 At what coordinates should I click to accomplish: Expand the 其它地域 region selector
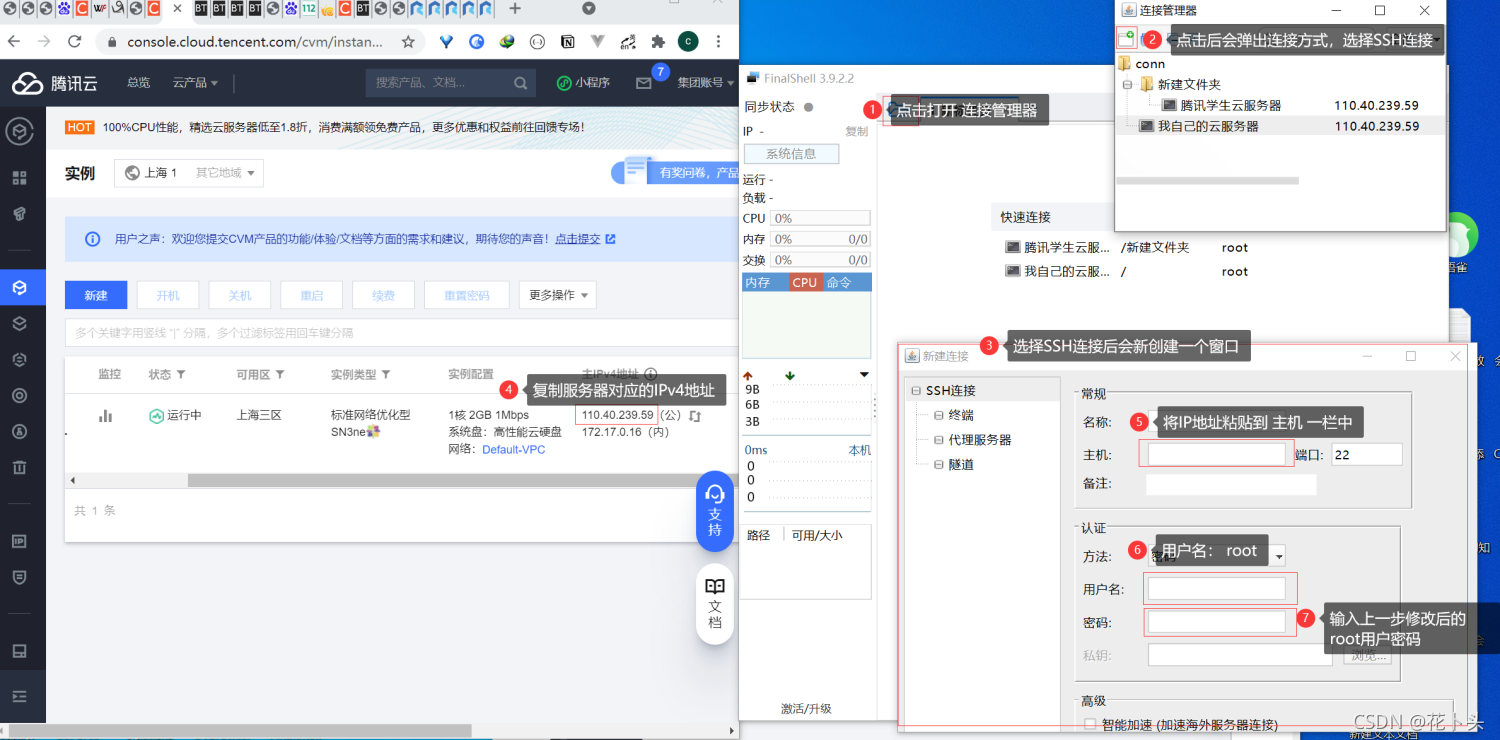point(222,173)
